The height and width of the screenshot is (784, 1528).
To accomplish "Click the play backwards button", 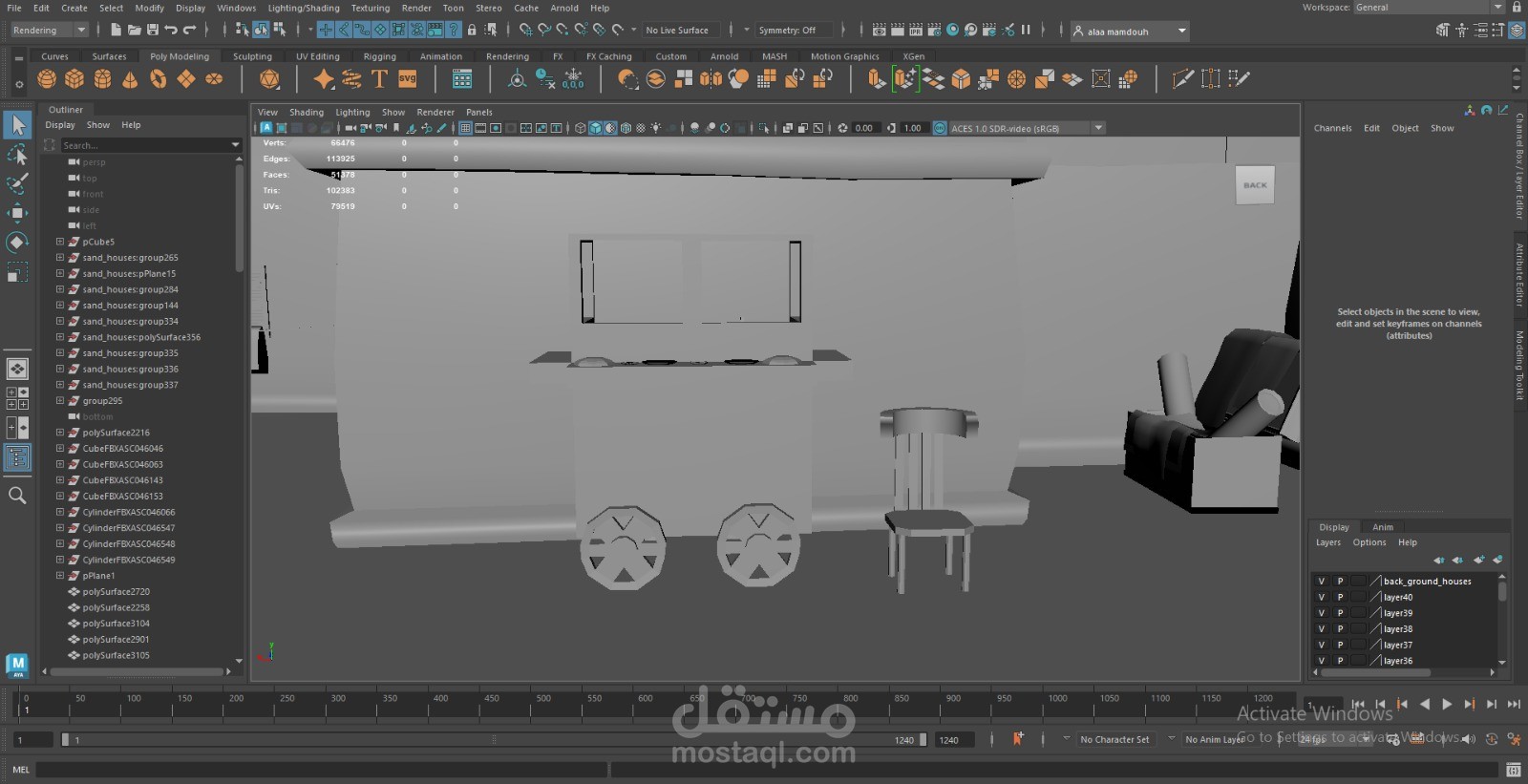I will (x=1424, y=704).
